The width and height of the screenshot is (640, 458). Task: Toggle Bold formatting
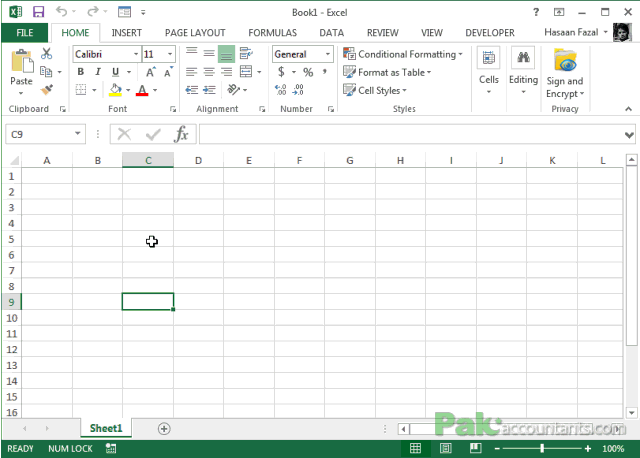tap(80, 72)
